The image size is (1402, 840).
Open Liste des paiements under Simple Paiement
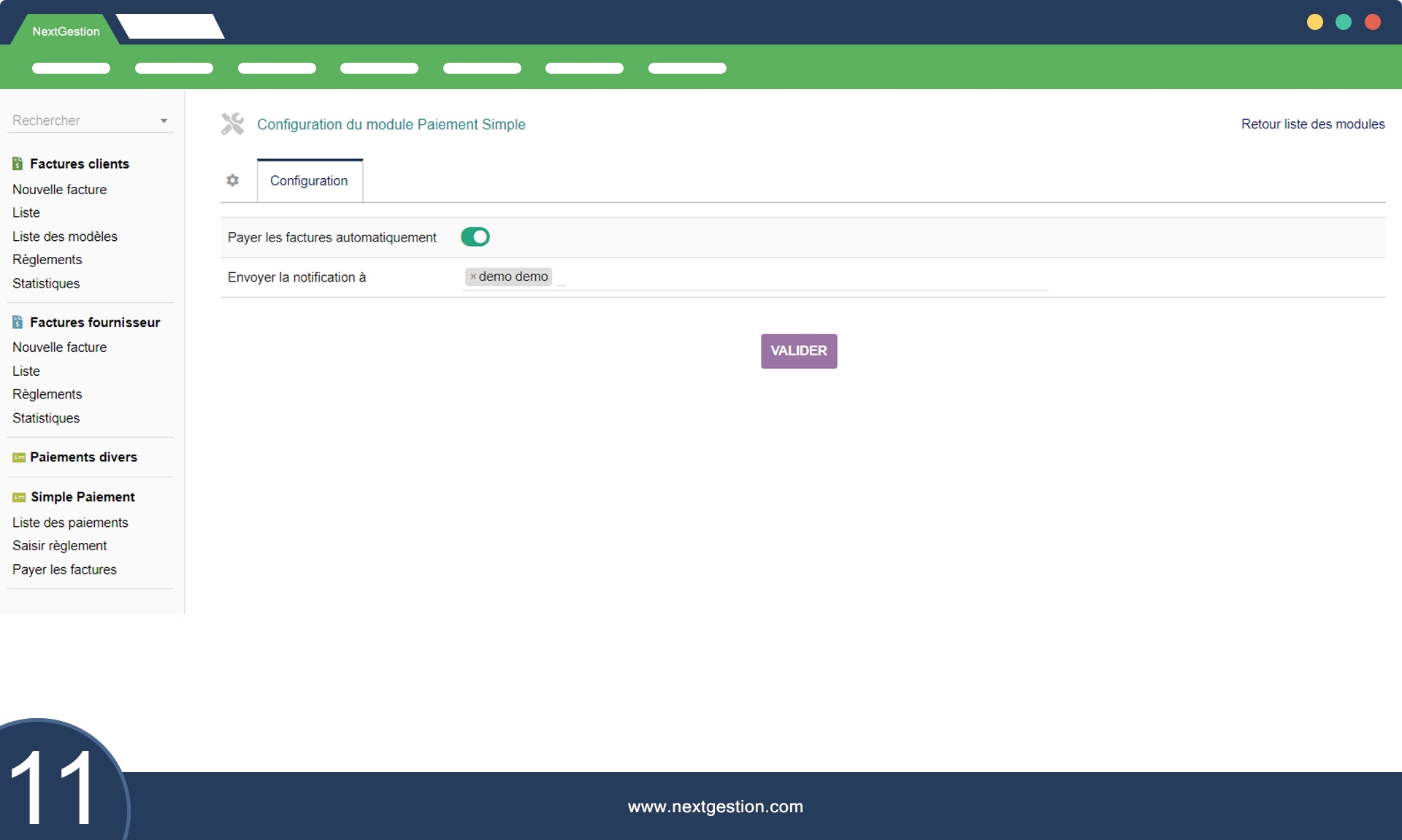(x=70, y=523)
